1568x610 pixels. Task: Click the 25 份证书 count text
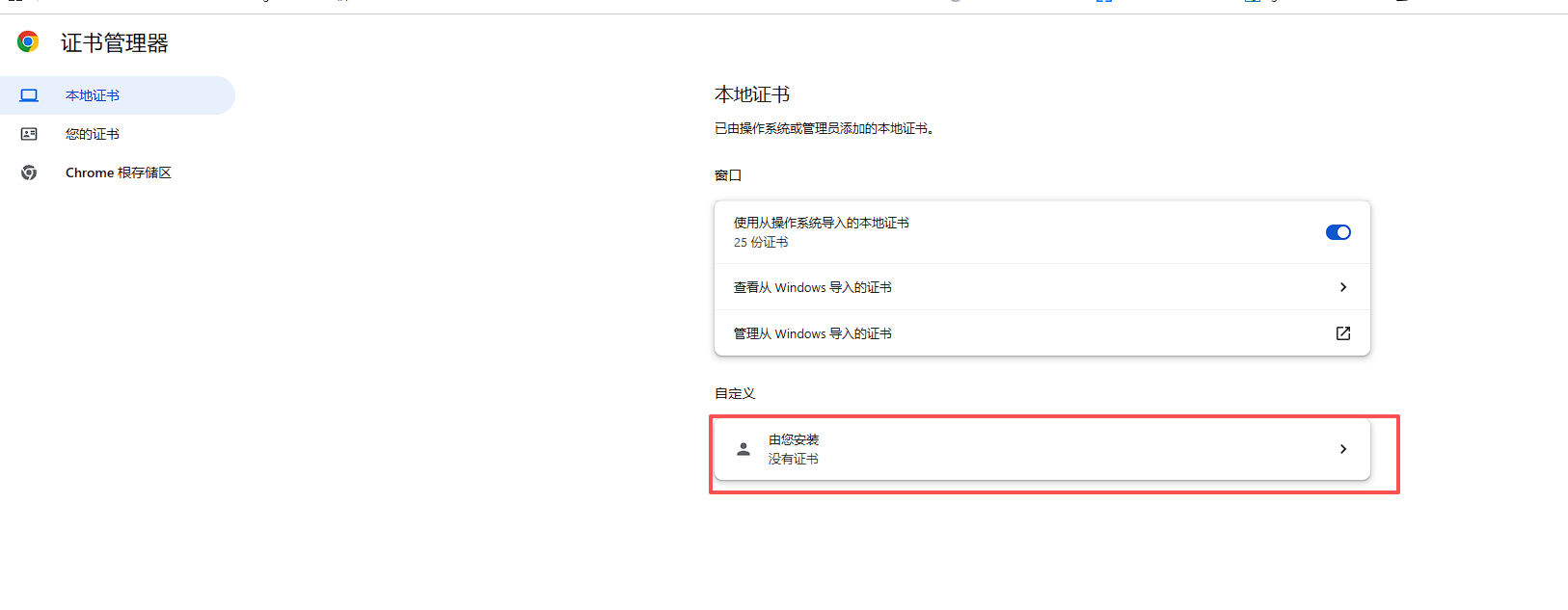click(761, 242)
